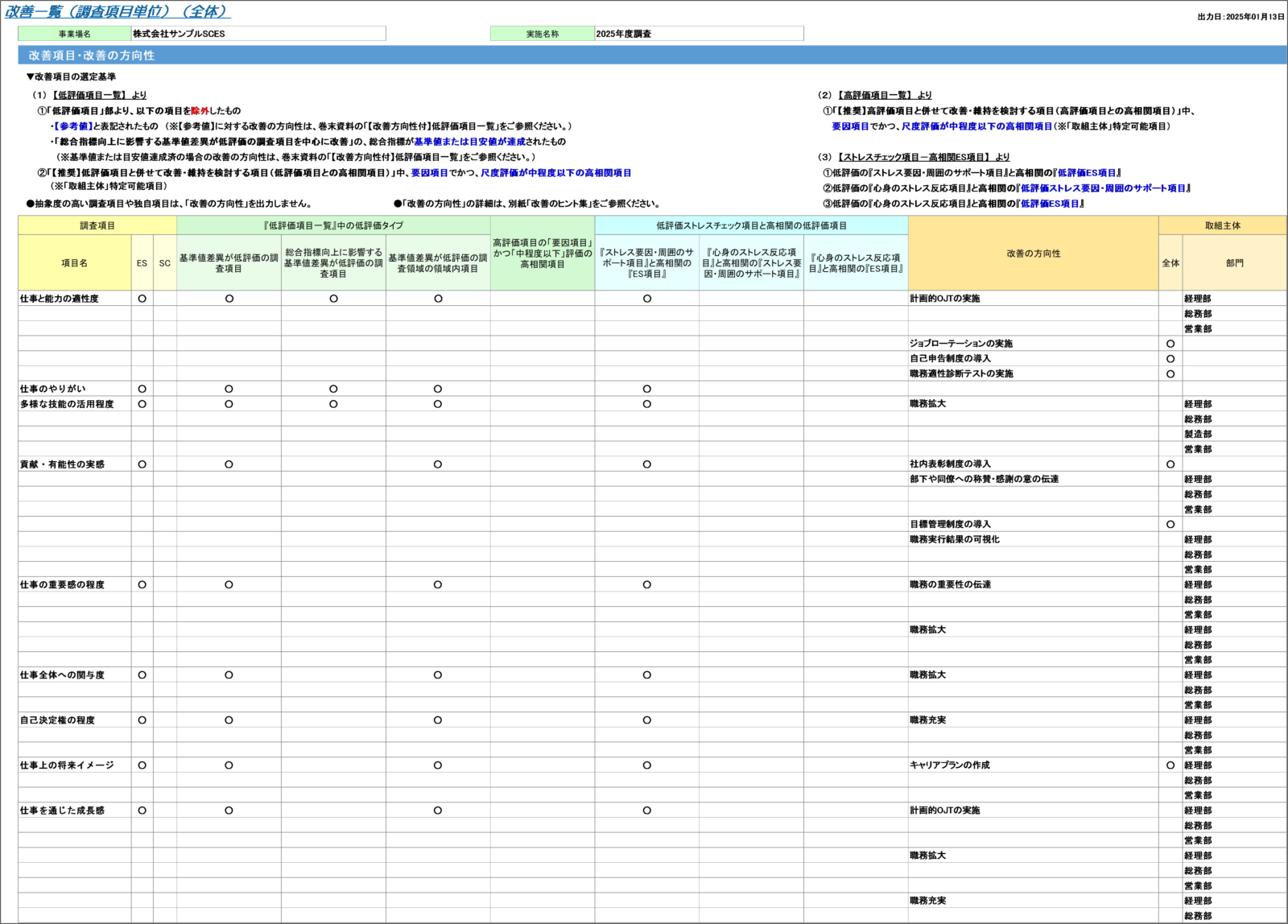Viewport: 1288px width, 924px height.
Task: Select the 低評価ストレスチェック項目と高相関の低評価項目 header
Action: (x=751, y=225)
